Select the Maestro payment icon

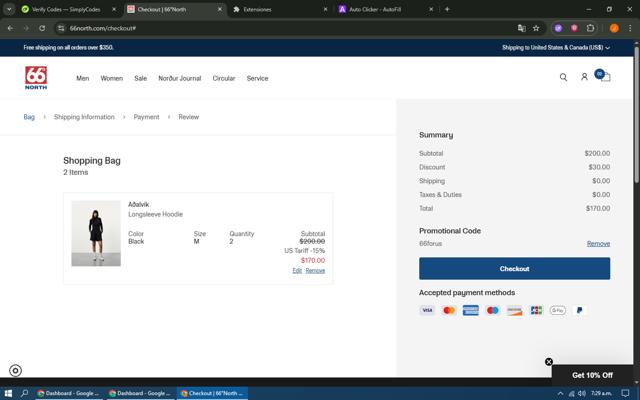(493, 310)
